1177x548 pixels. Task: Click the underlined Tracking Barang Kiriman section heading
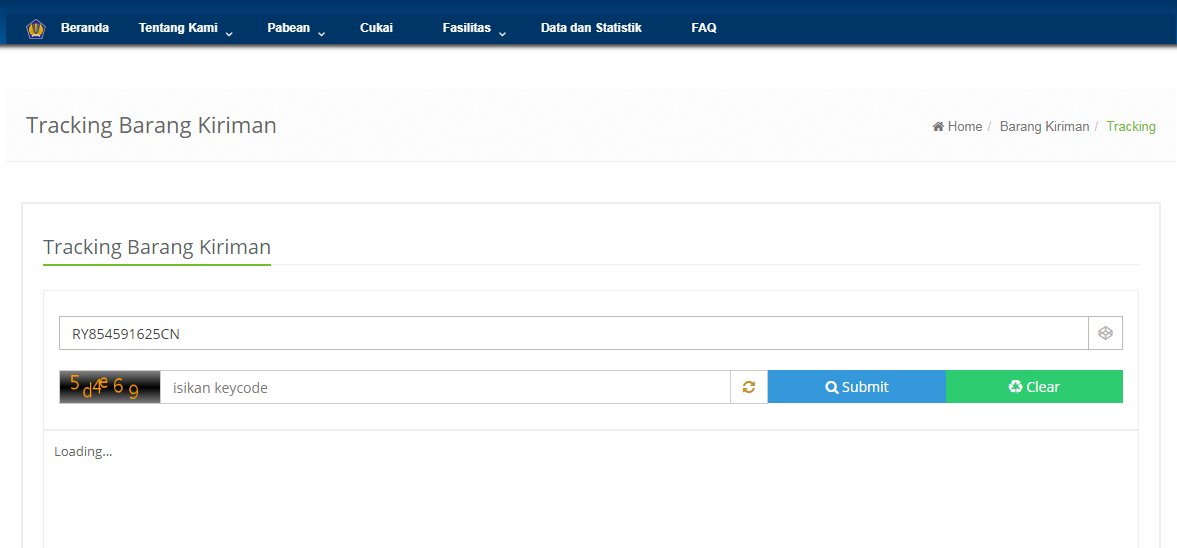[x=157, y=247]
